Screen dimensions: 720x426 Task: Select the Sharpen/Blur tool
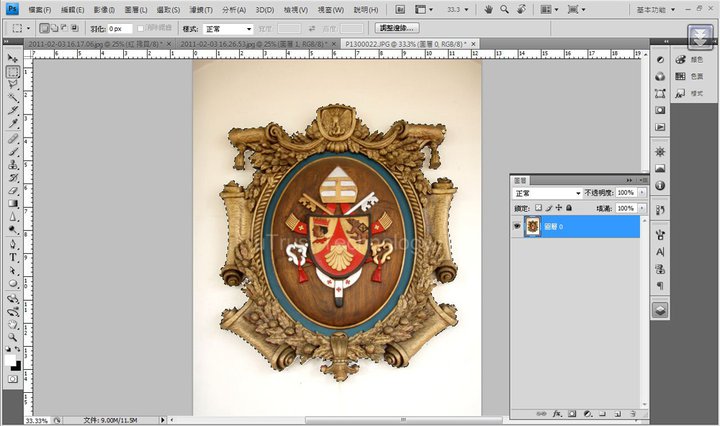12,217
